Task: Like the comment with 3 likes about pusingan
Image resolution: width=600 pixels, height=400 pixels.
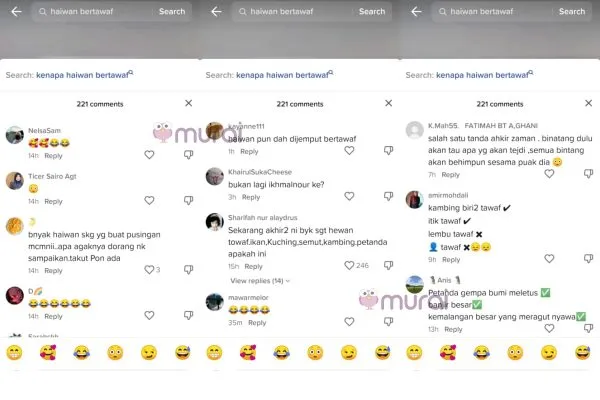Action: pos(149,269)
